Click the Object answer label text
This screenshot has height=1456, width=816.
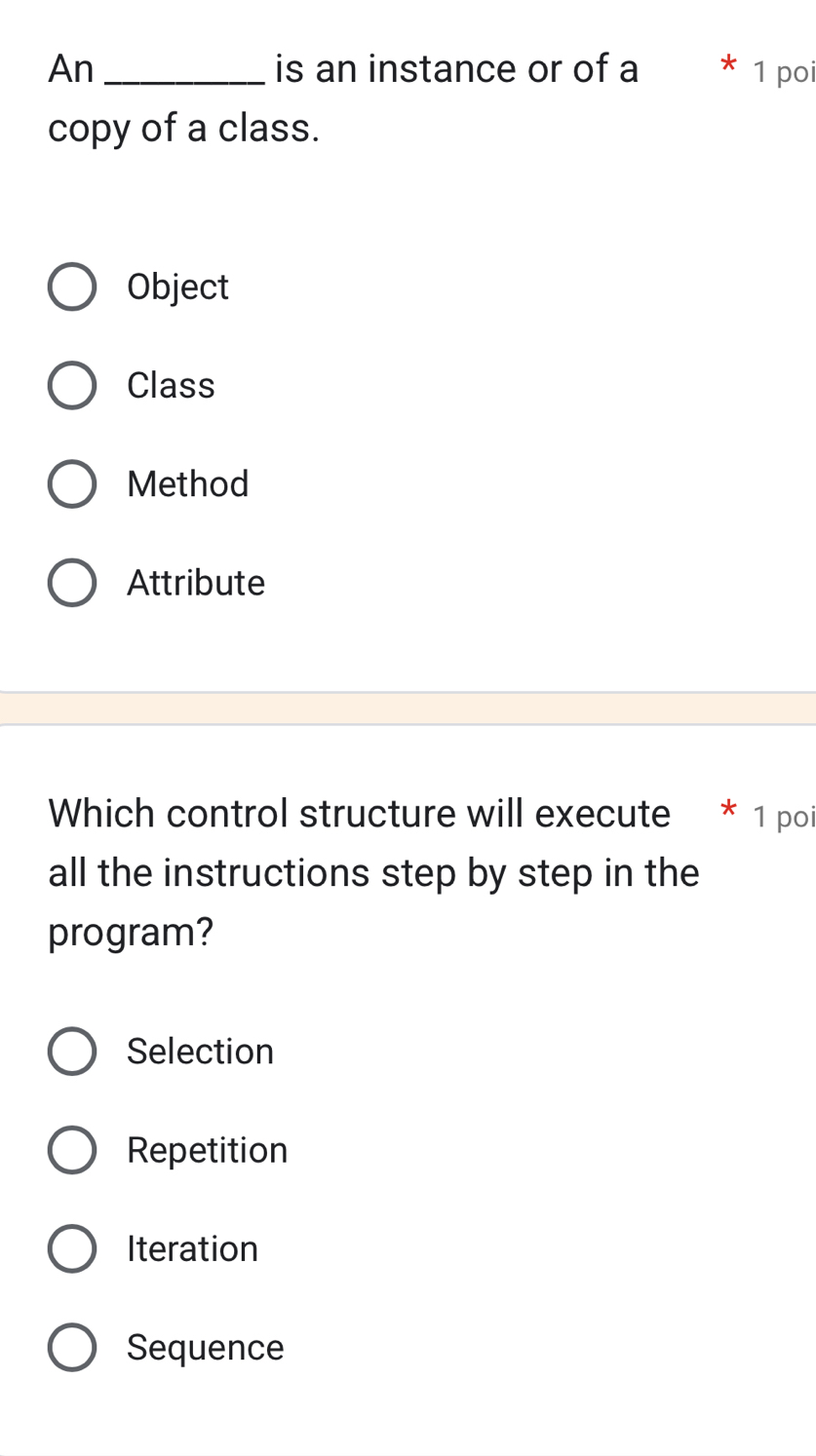pyautogui.click(x=177, y=287)
